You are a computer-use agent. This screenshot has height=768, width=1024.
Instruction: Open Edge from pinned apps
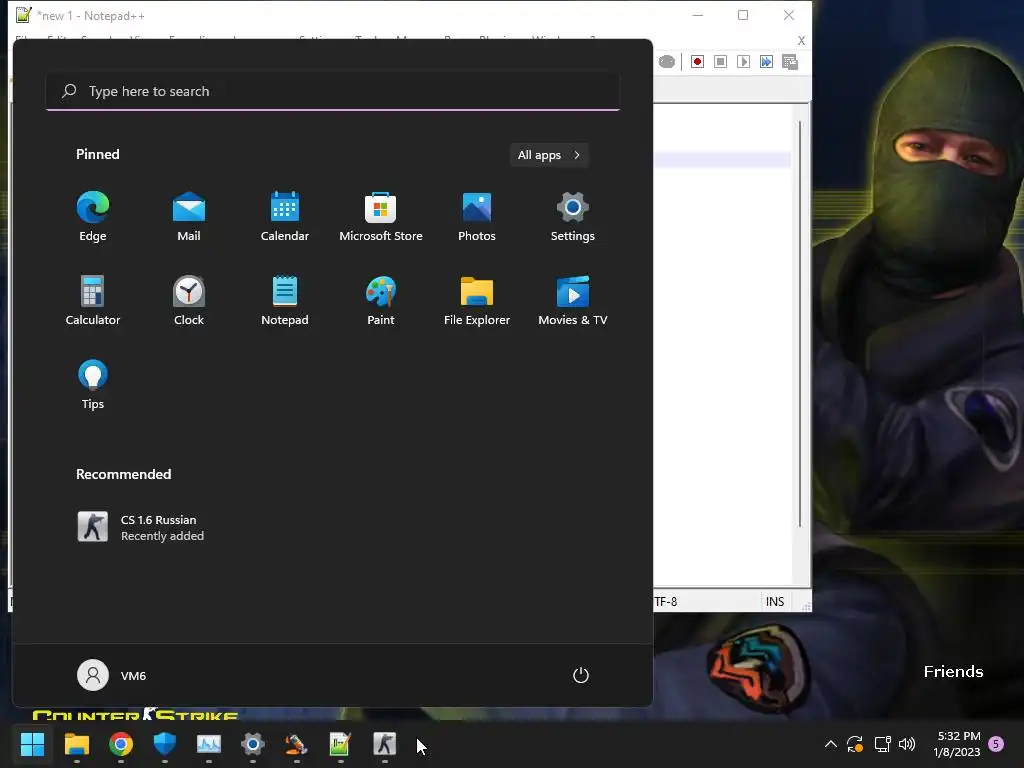coord(93,217)
